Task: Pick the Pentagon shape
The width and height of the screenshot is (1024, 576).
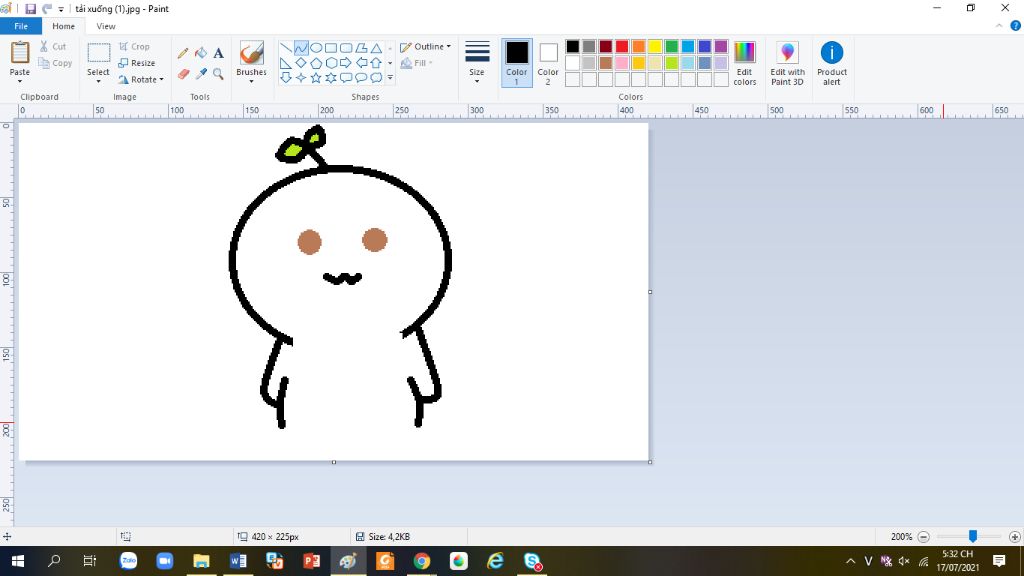Action: [x=316, y=63]
